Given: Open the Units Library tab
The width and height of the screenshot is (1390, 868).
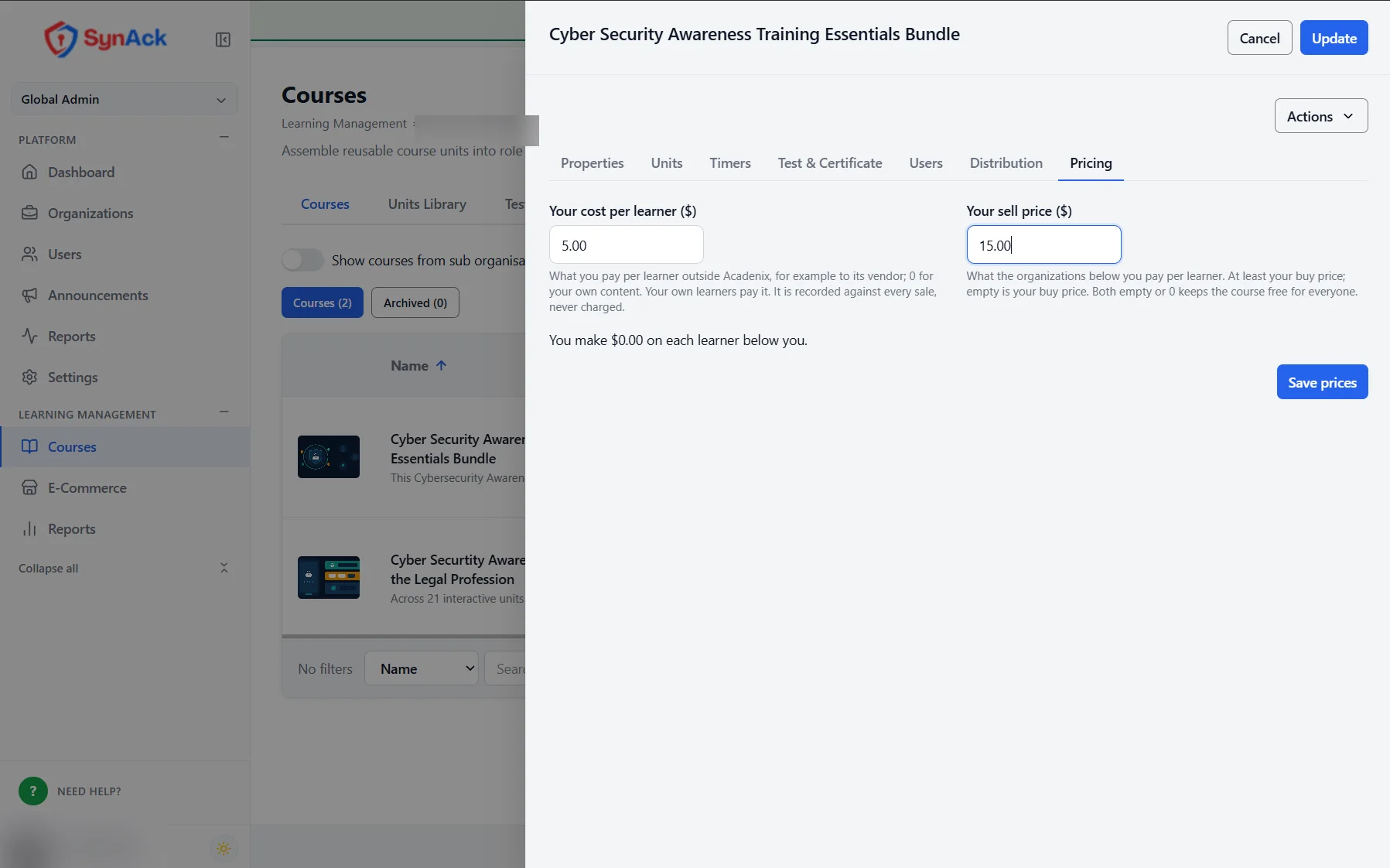Looking at the screenshot, I should [x=427, y=204].
